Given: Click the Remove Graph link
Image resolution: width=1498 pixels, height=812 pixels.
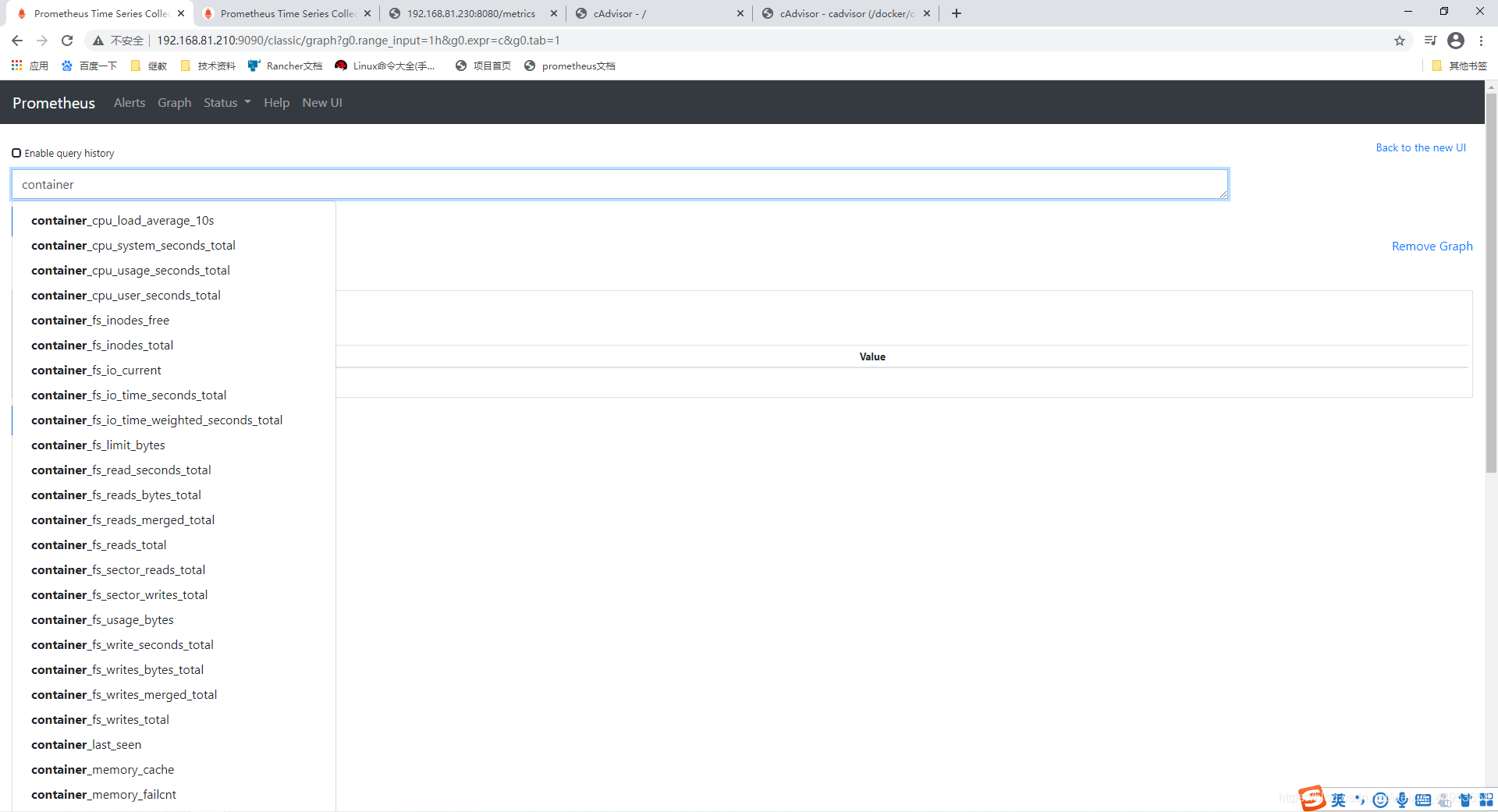Looking at the screenshot, I should click(1432, 246).
